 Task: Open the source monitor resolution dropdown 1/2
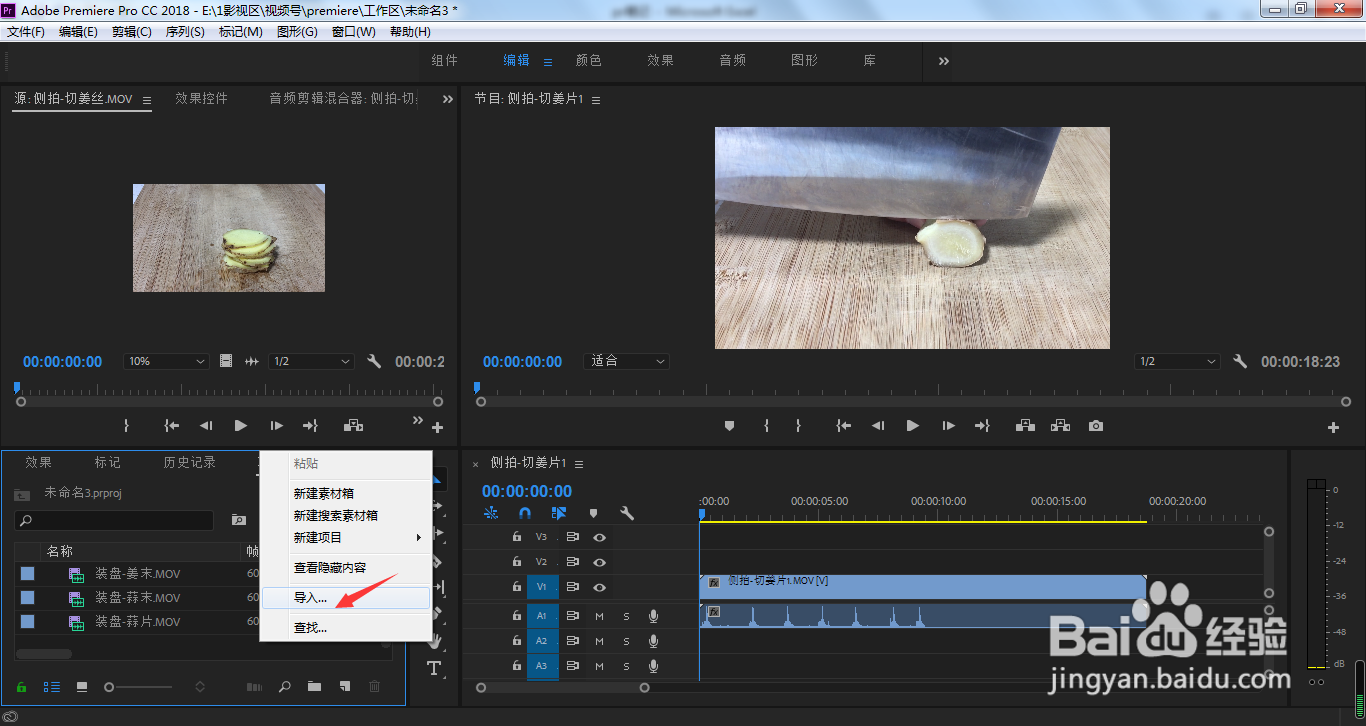(311, 361)
